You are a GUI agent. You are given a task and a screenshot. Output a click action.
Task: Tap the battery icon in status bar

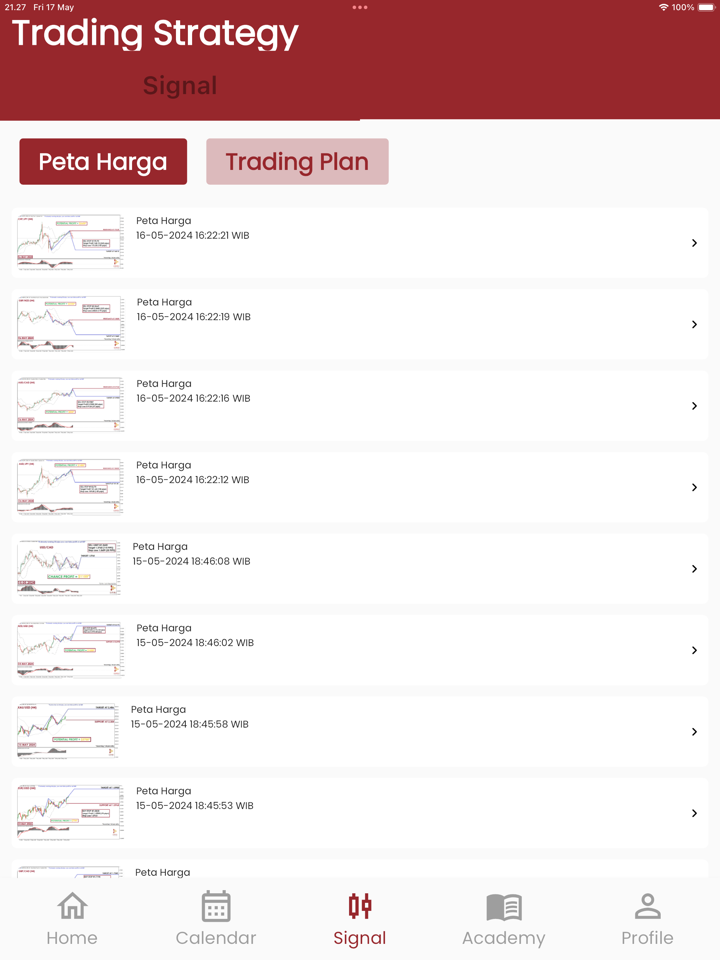click(706, 7)
